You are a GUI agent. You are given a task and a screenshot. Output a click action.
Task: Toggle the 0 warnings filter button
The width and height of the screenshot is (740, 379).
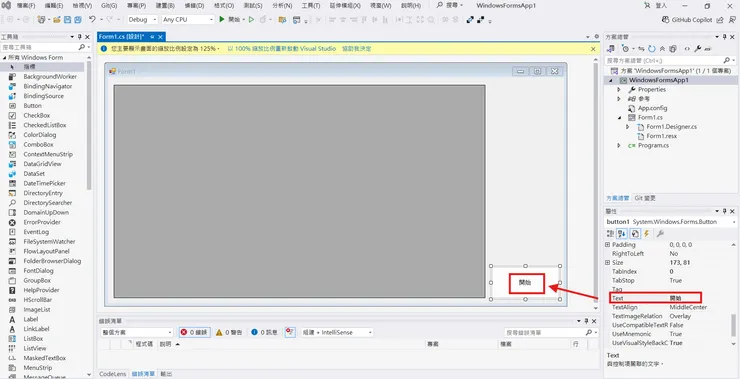pos(229,332)
